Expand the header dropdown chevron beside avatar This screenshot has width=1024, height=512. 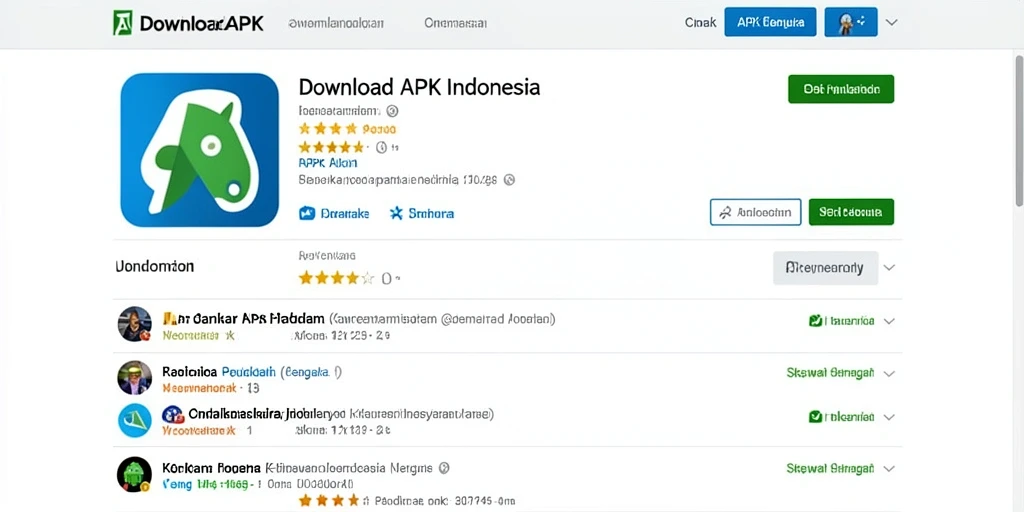pos(891,22)
